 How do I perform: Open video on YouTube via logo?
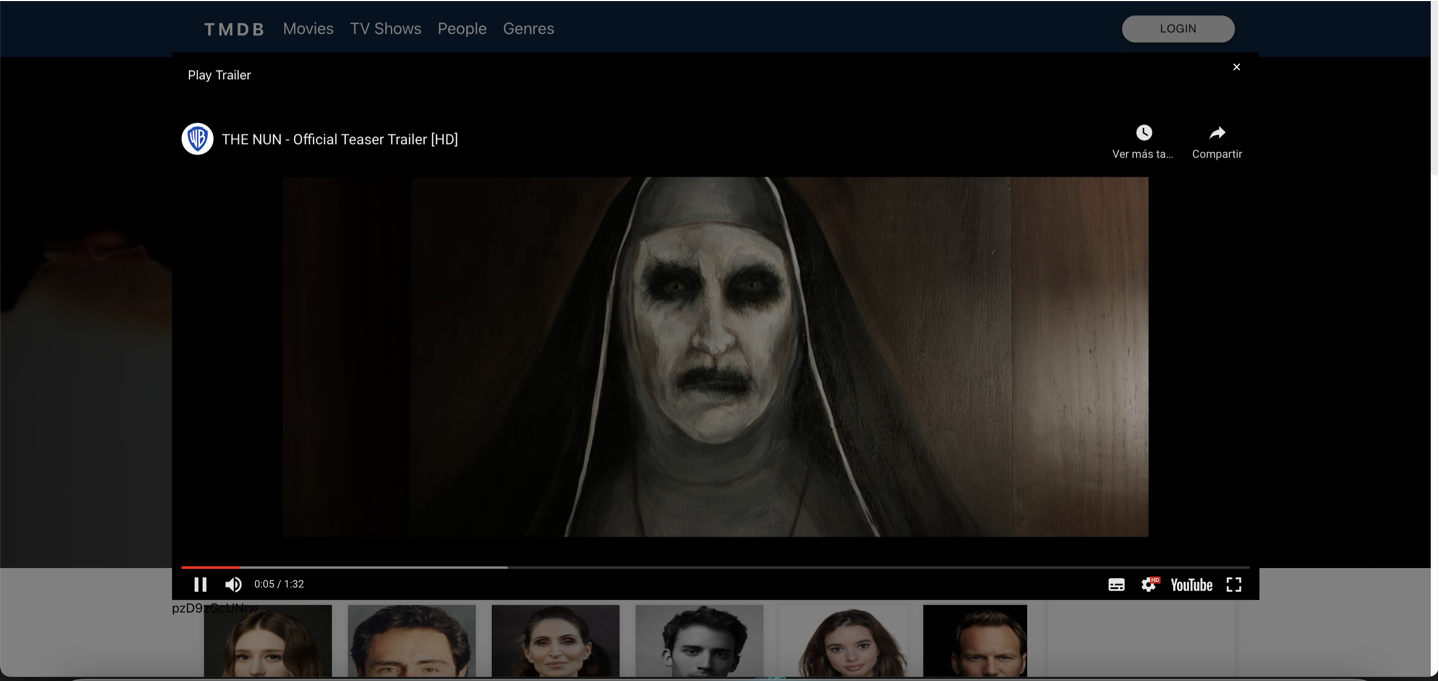point(1191,585)
